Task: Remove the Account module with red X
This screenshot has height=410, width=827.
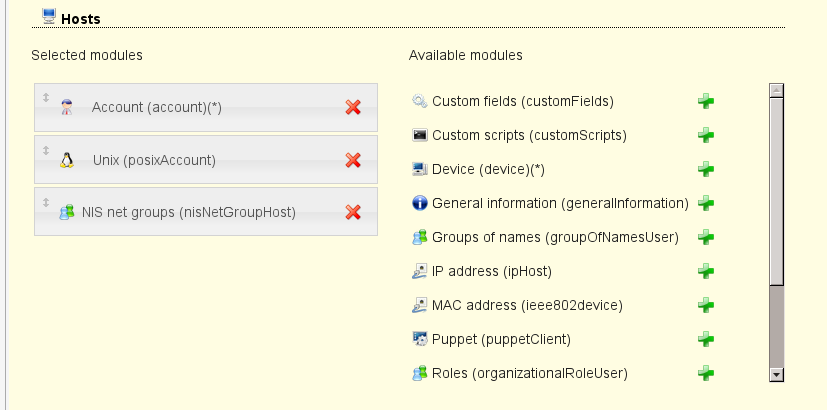Action: 352,107
